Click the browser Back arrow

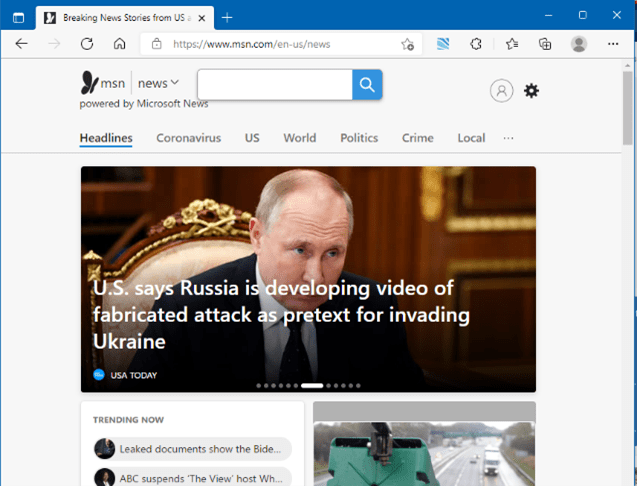pos(21,44)
